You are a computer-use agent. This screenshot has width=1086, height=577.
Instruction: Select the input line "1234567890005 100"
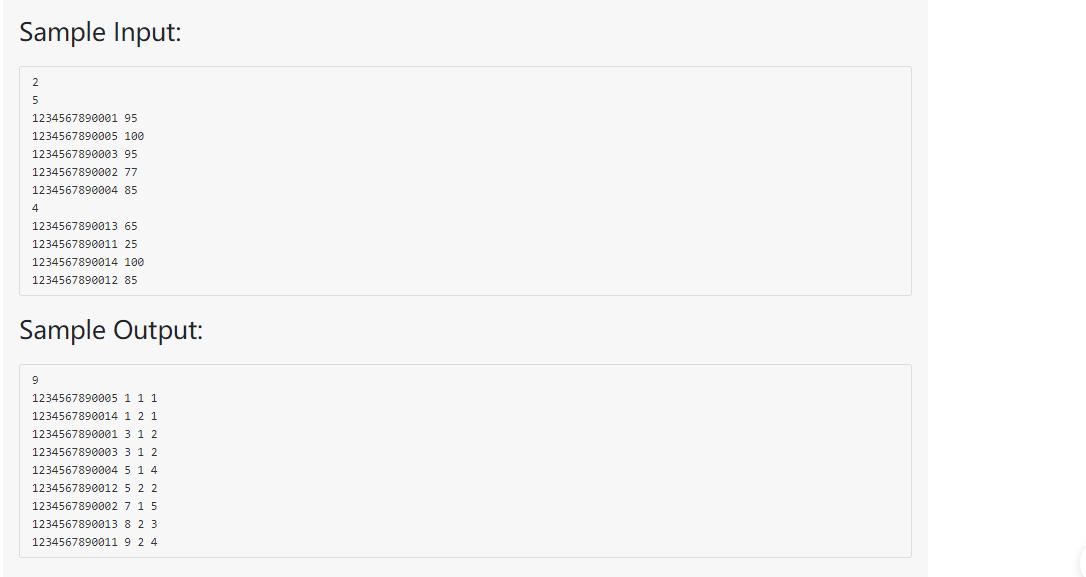[88, 136]
